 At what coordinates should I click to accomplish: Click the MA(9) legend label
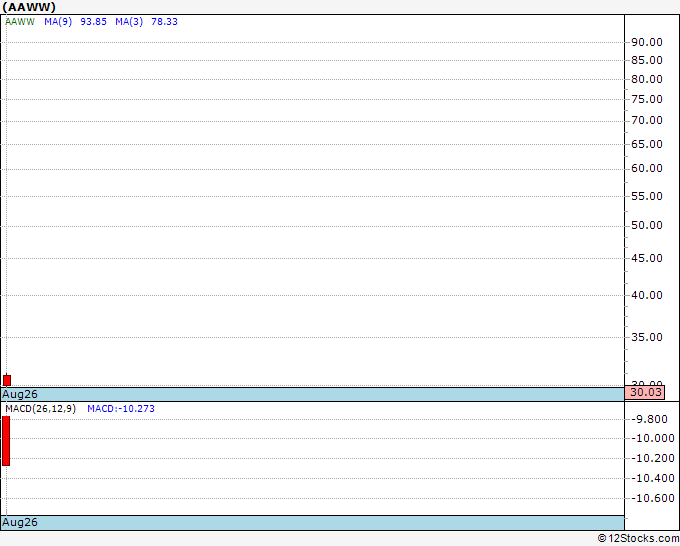pos(58,22)
